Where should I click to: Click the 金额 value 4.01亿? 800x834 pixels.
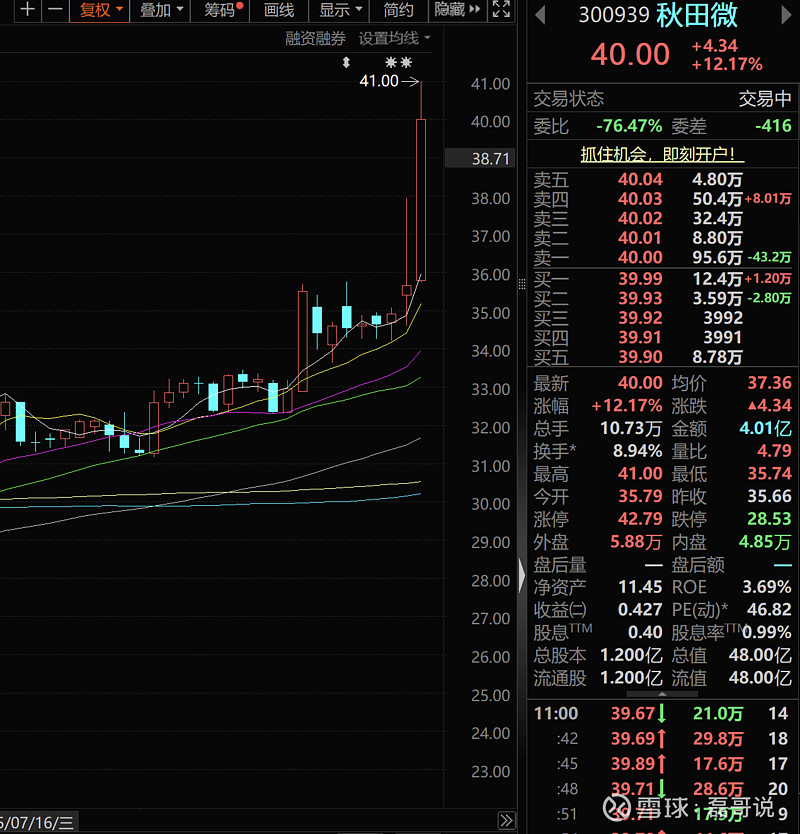coord(765,428)
